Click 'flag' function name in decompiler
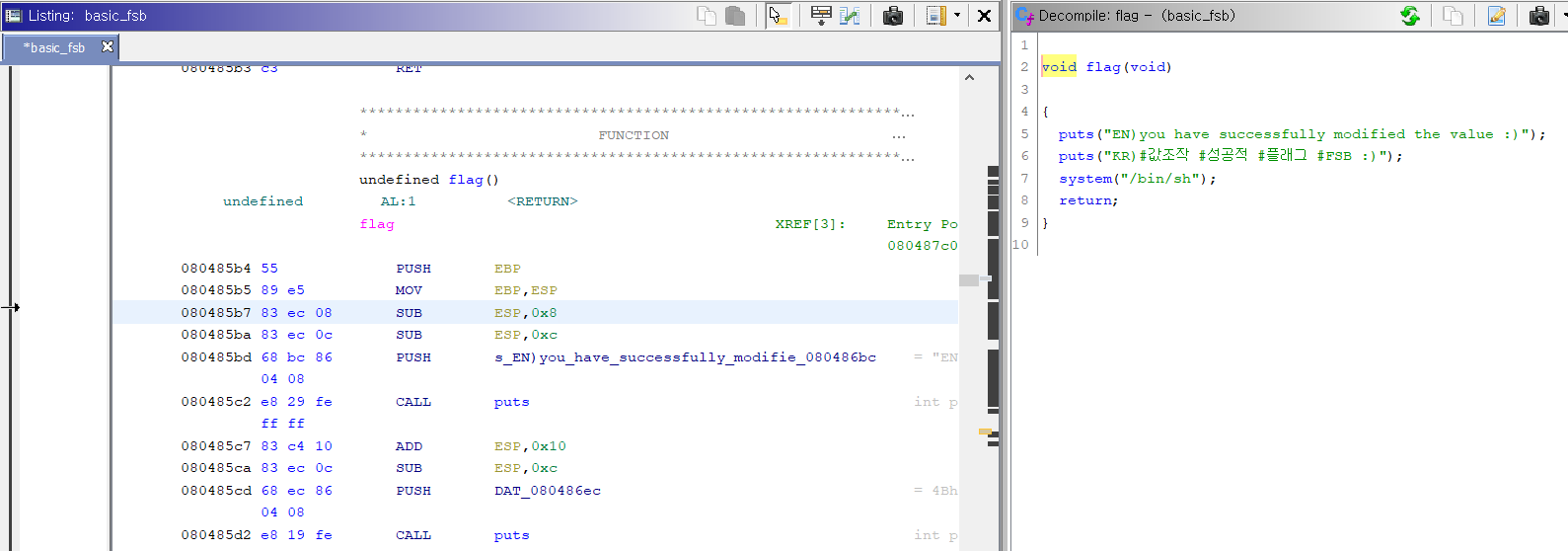Viewport: 1568px width, 551px height. pyautogui.click(x=1103, y=67)
